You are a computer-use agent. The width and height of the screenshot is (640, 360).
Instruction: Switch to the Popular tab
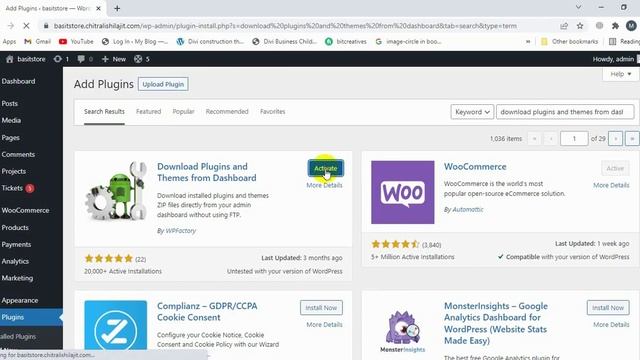coord(183,111)
